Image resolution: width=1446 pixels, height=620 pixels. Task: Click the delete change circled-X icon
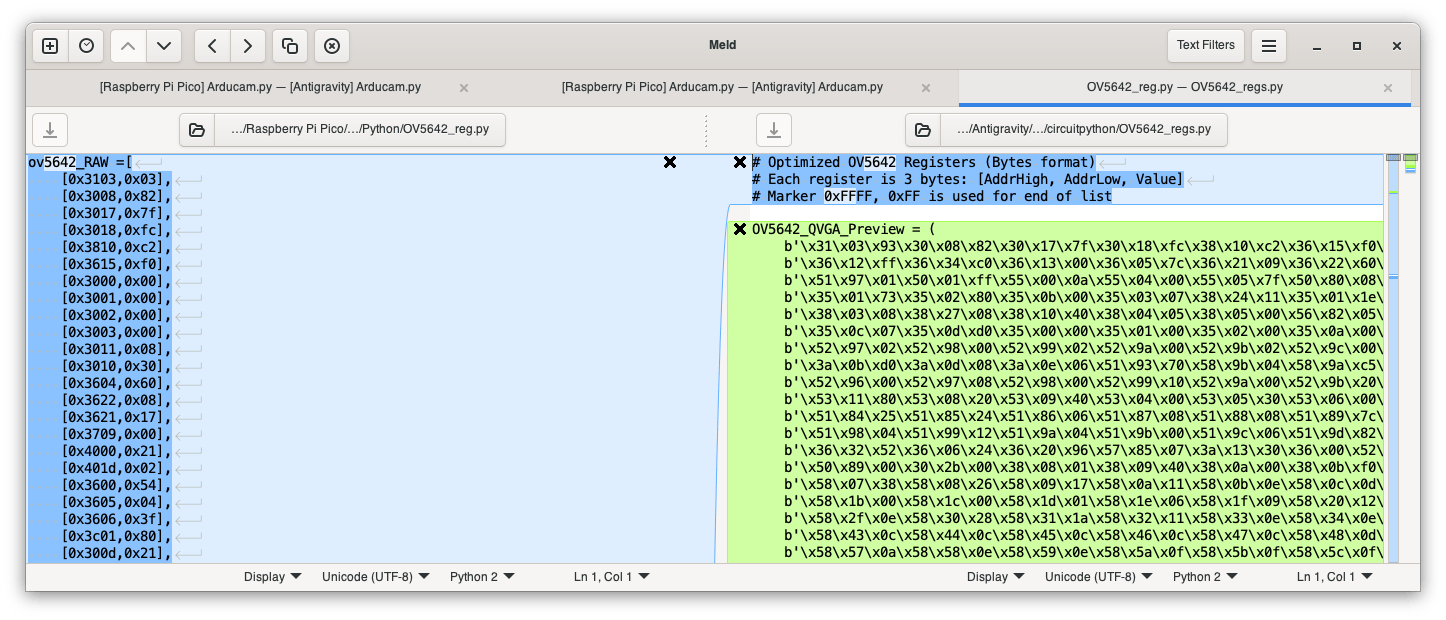click(x=332, y=46)
